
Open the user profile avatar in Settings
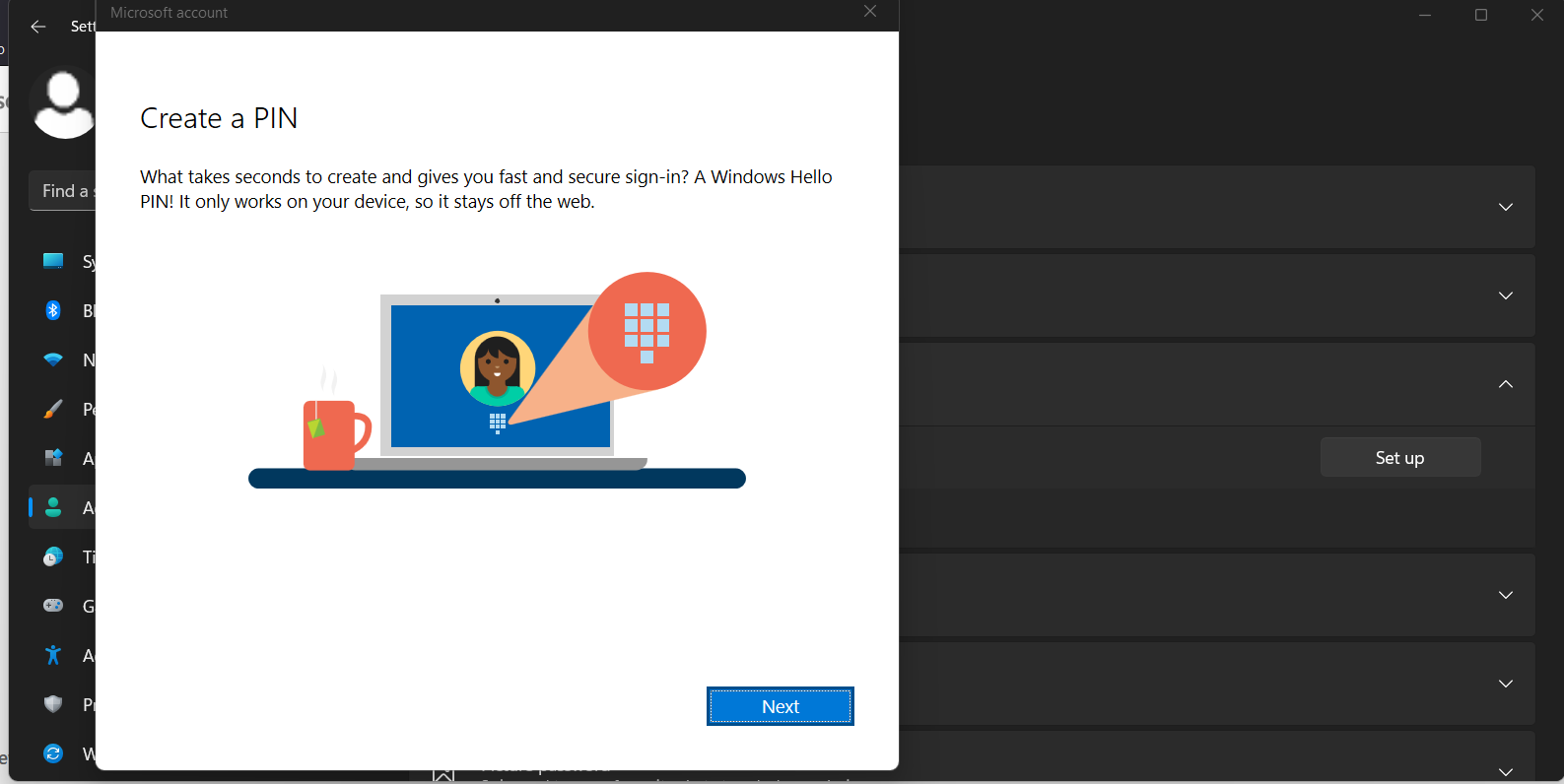[63, 102]
